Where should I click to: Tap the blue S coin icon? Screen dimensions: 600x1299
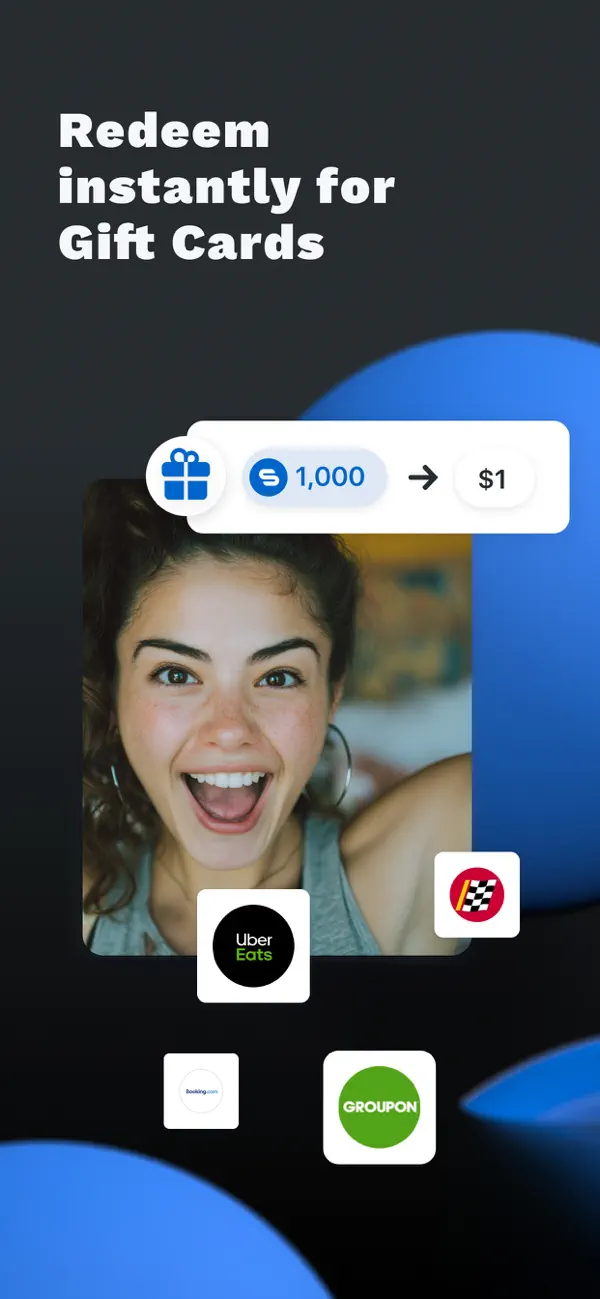pyautogui.click(x=268, y=478)
